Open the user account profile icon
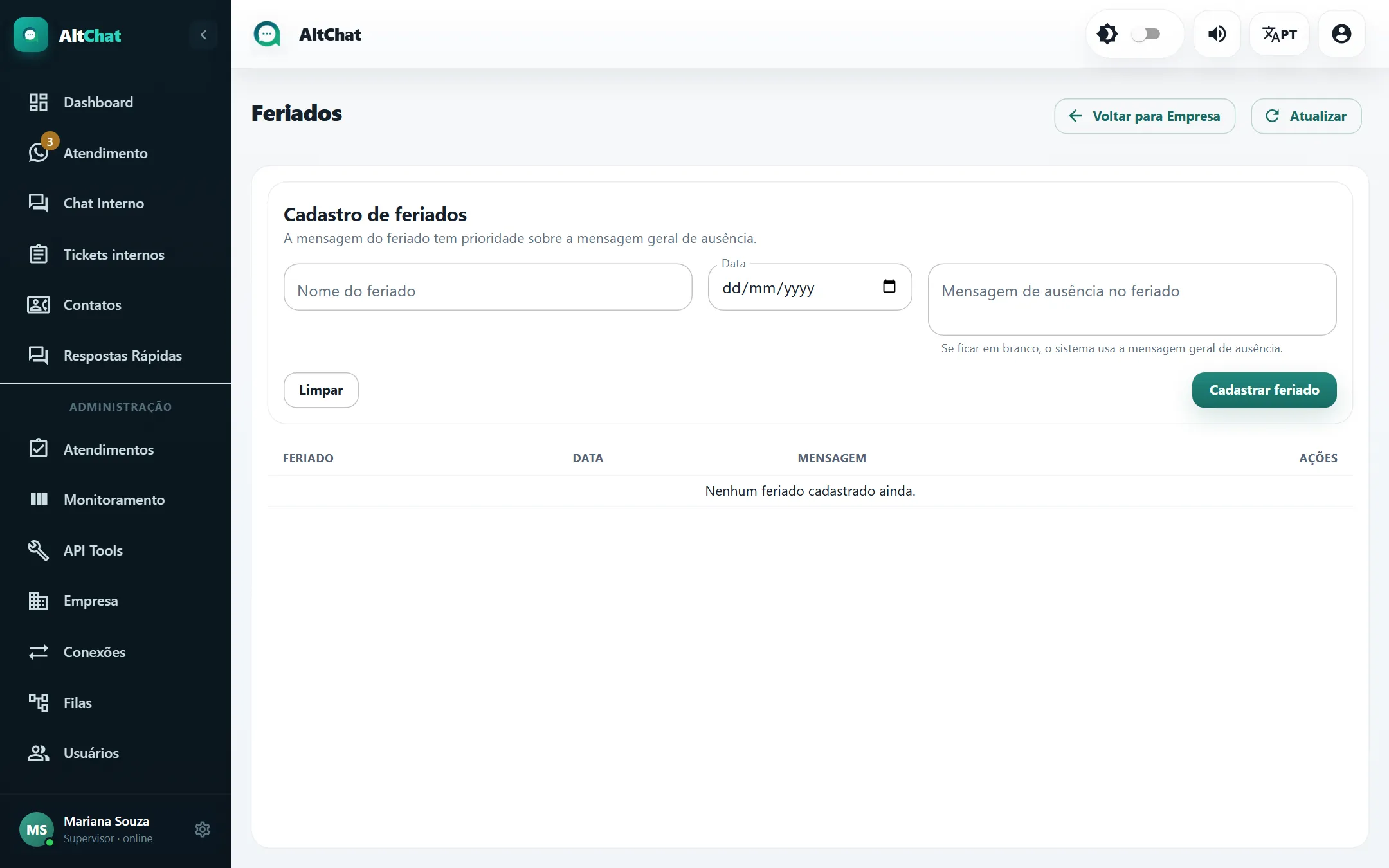The height and width of the screenshot is (868, 1389). (x=1341, y=33)
